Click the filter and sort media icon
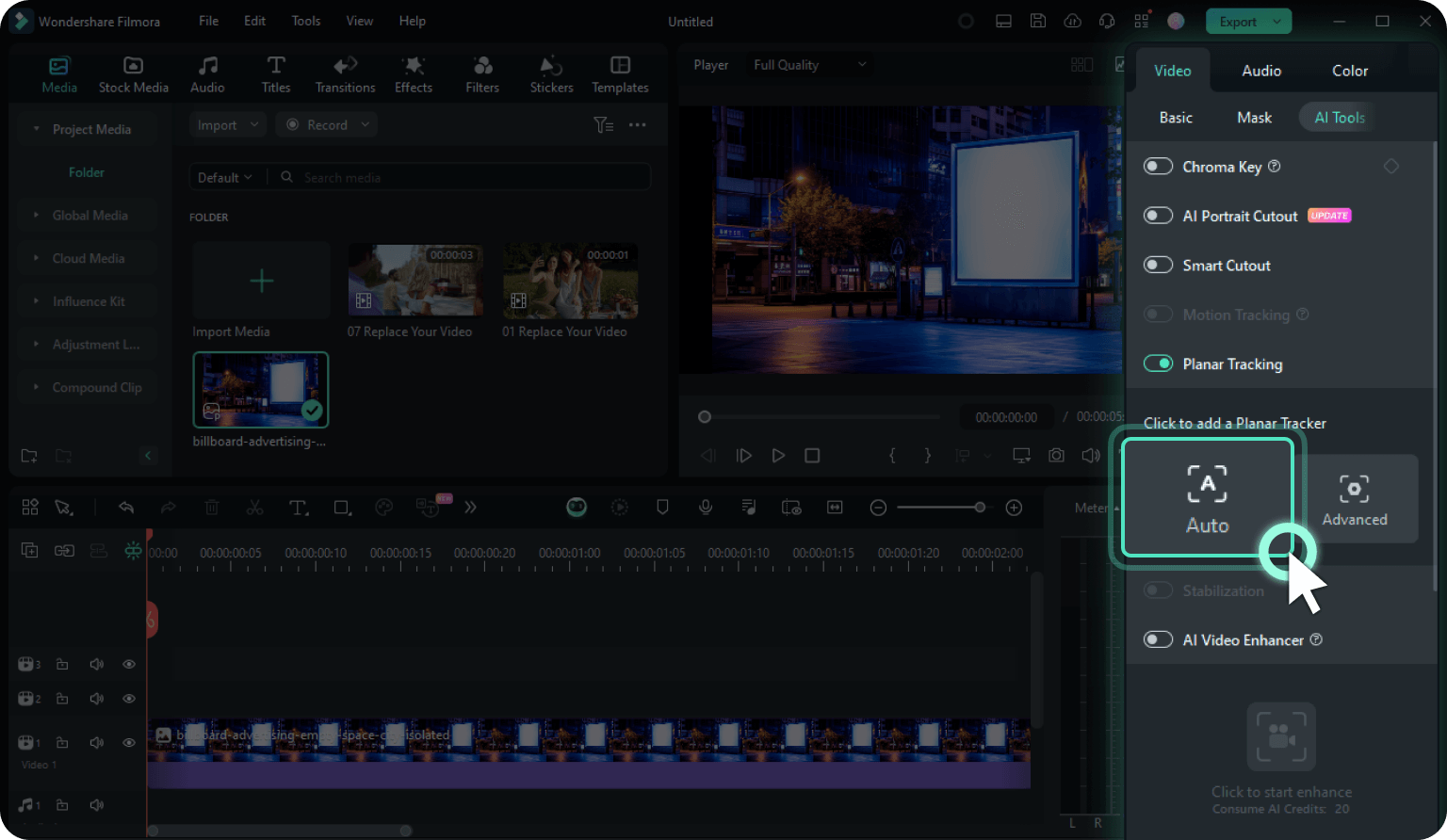 [604, 125]
